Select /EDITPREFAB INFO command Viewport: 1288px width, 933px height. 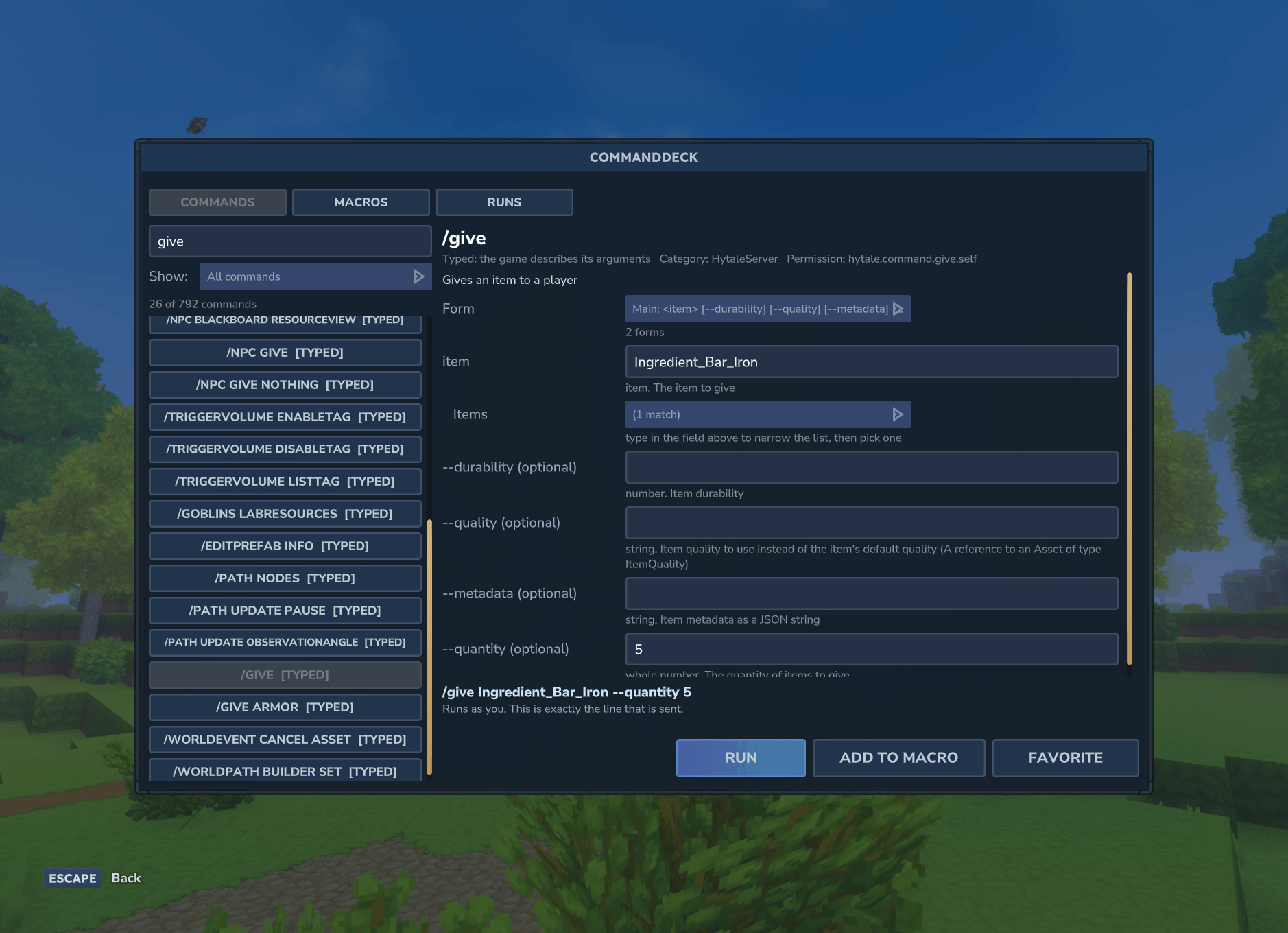coord(285,546)
